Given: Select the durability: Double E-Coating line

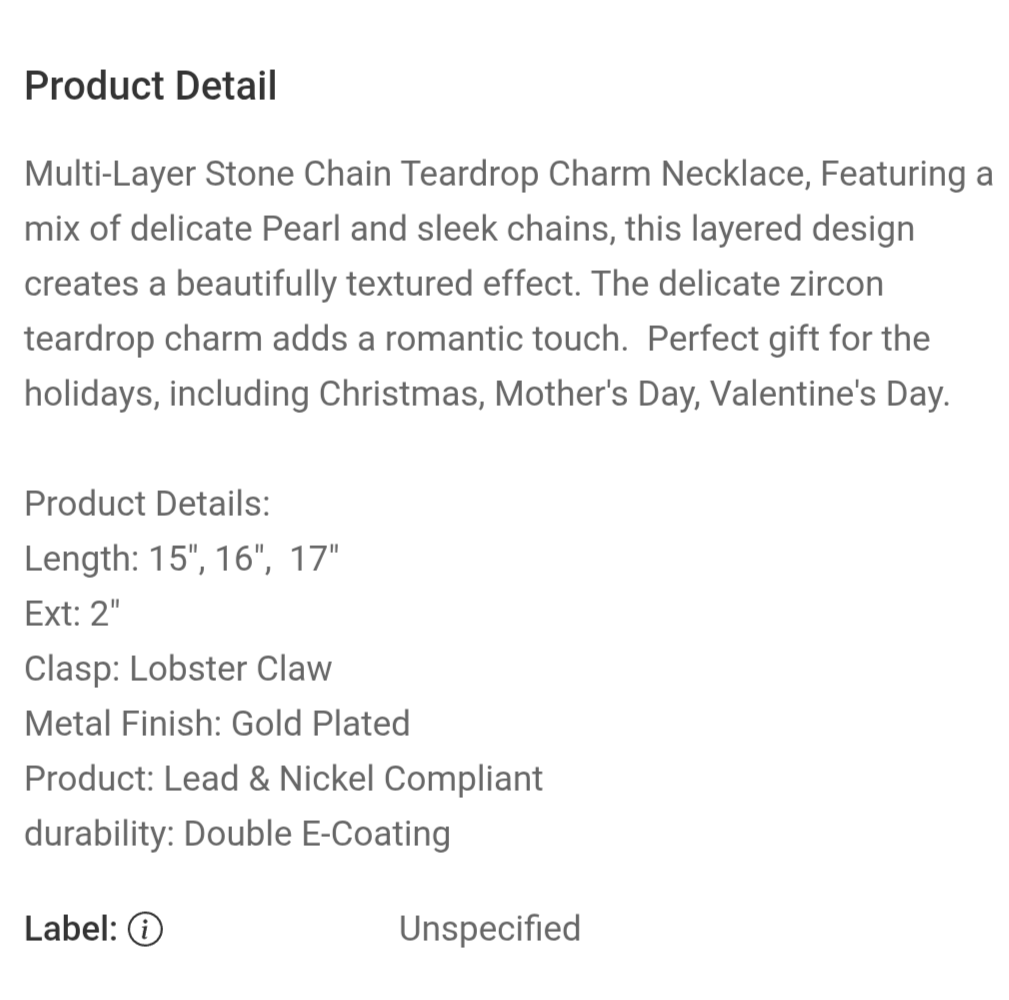Looking at the screenshot, I should (x=237, y=833).
